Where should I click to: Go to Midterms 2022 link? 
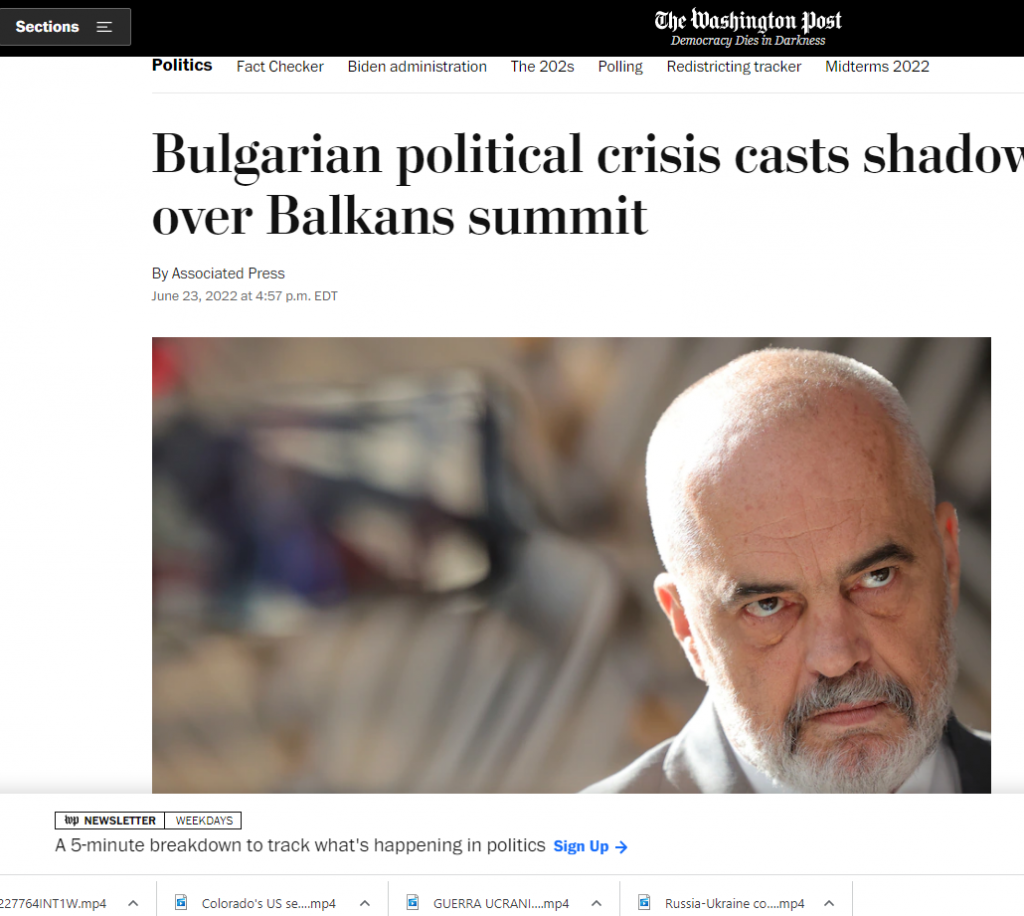pyautogui.click(x=877, y=67)
